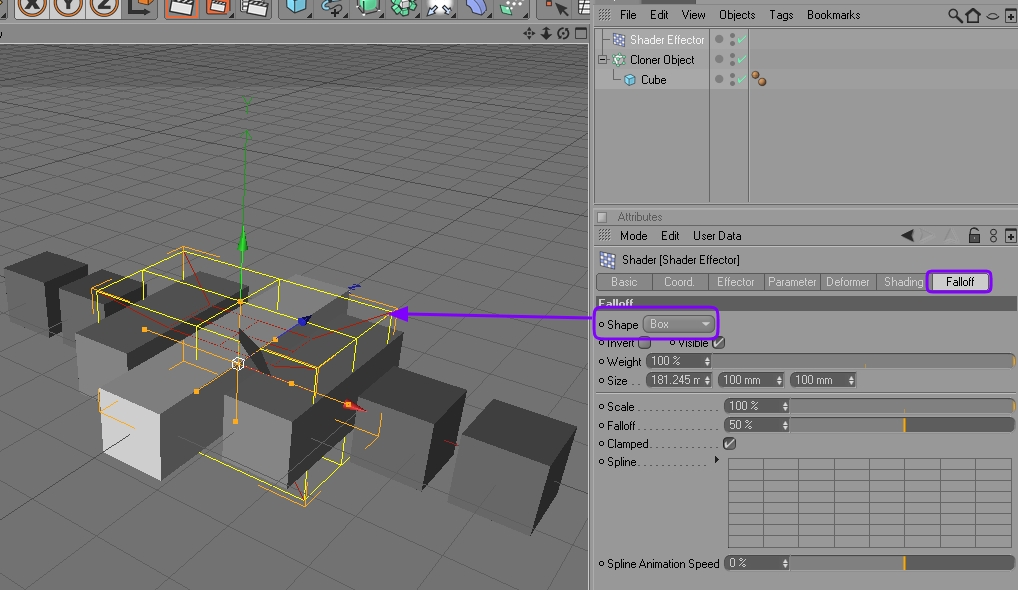Switch to the Effector tab
The height and width of the screenshot is (590, 1018).
[x=736, y=282]
